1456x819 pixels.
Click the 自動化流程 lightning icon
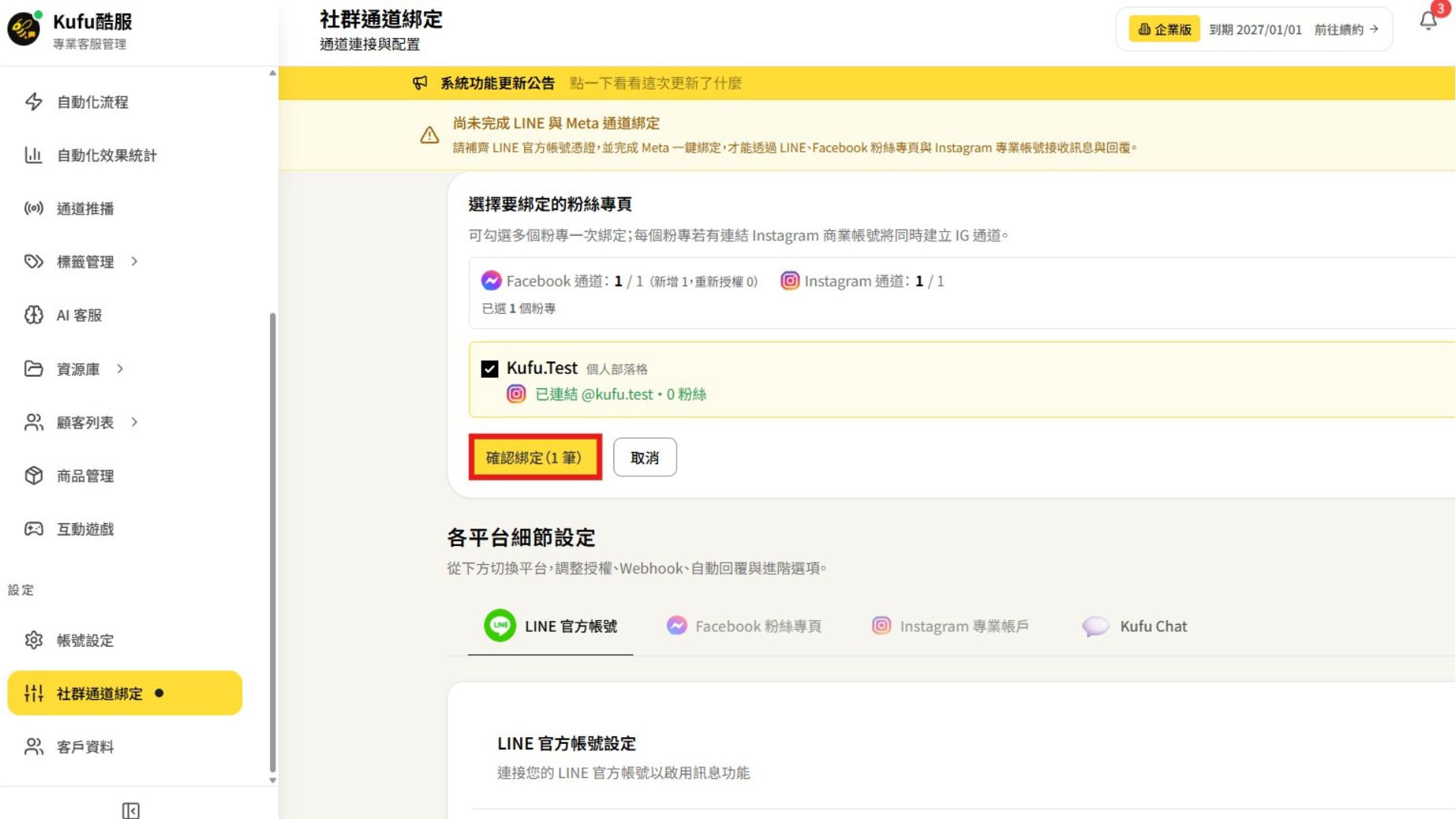(x=33, y=102)
